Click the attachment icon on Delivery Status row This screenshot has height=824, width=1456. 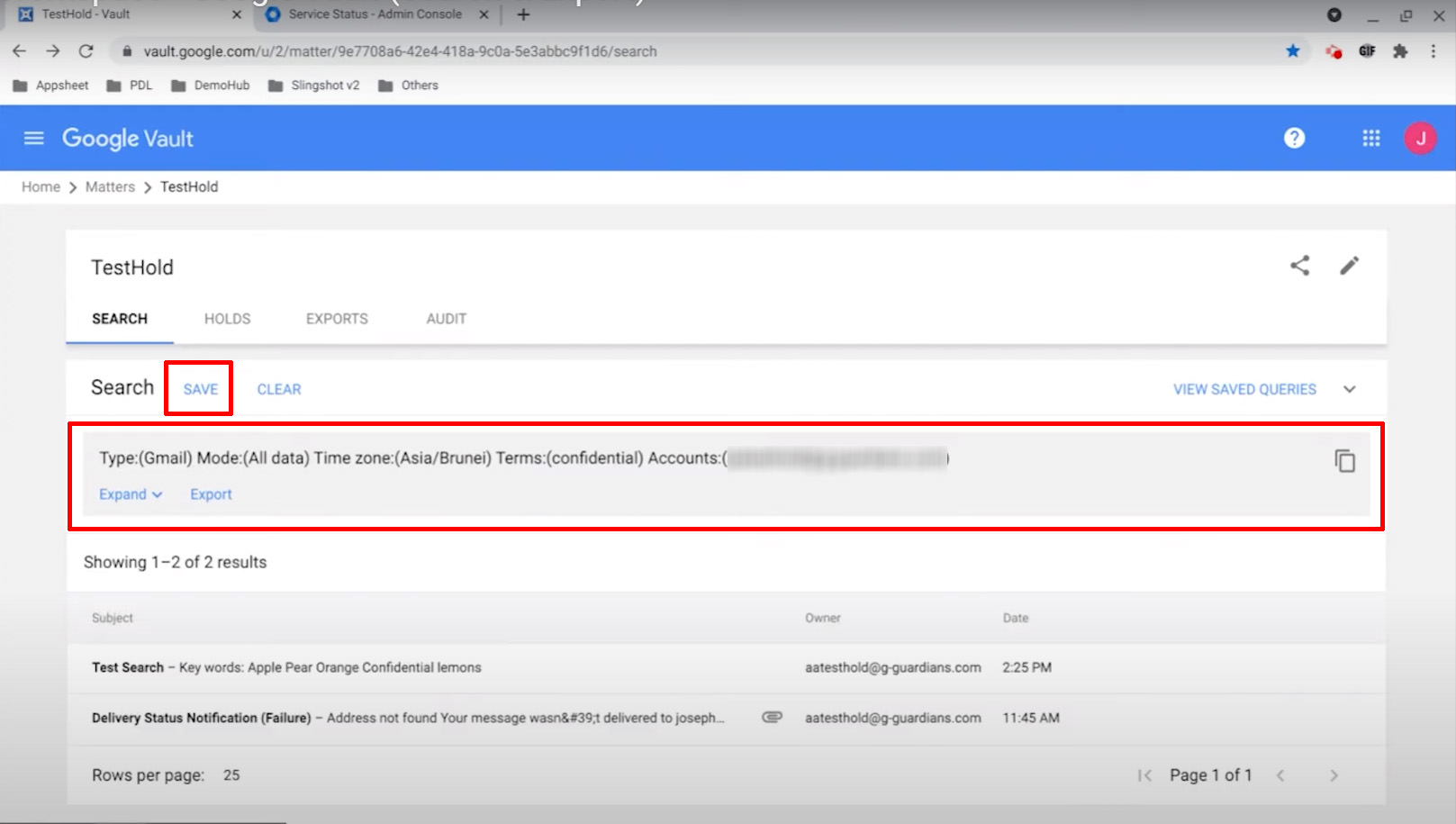(x=772, y=718)
